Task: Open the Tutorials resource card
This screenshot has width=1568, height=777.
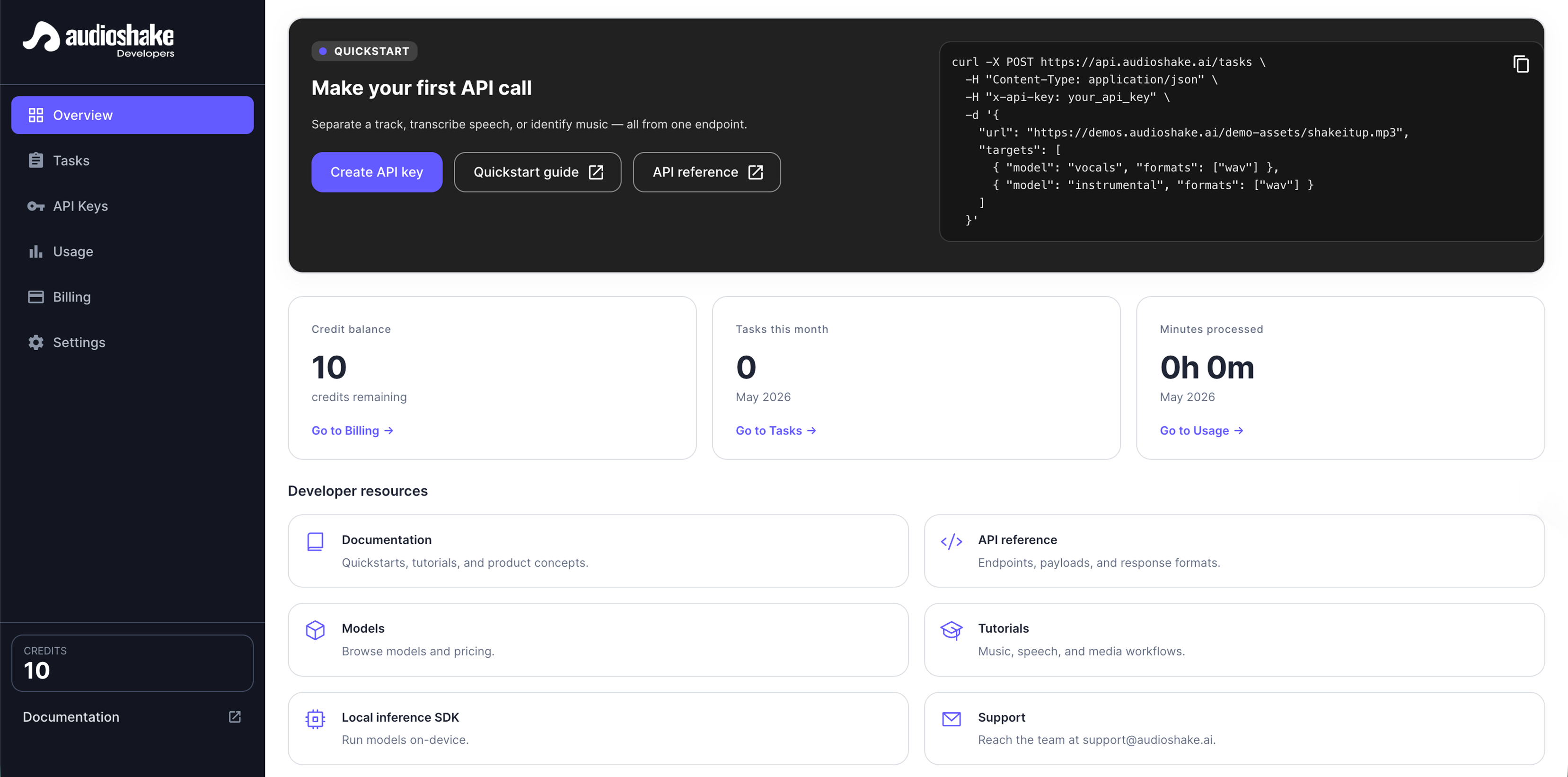Action: click(x=1234, y=639)
